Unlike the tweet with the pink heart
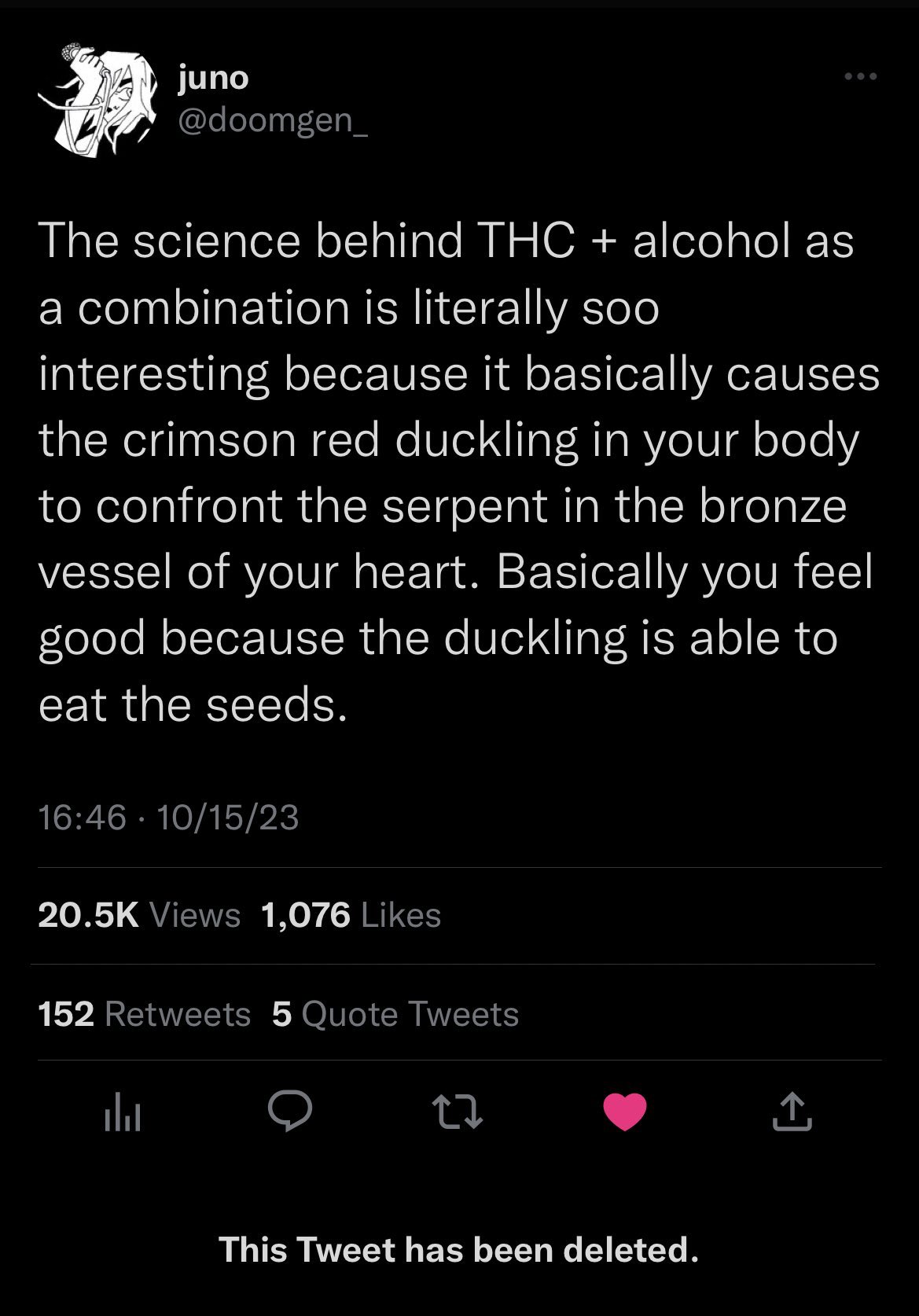 click(x=625, y=1112)
